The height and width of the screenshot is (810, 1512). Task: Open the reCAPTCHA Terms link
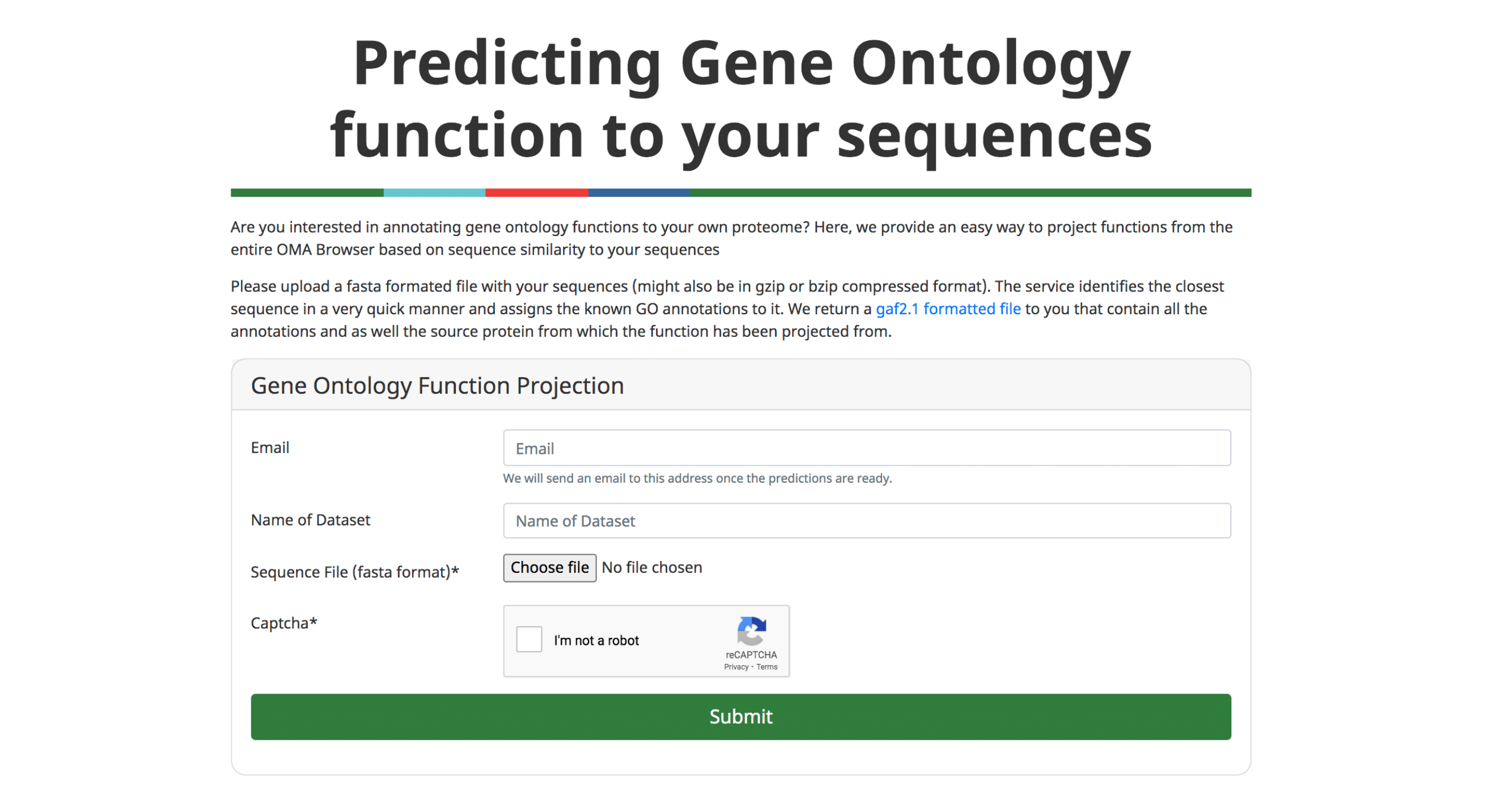(x=766, y=666)
